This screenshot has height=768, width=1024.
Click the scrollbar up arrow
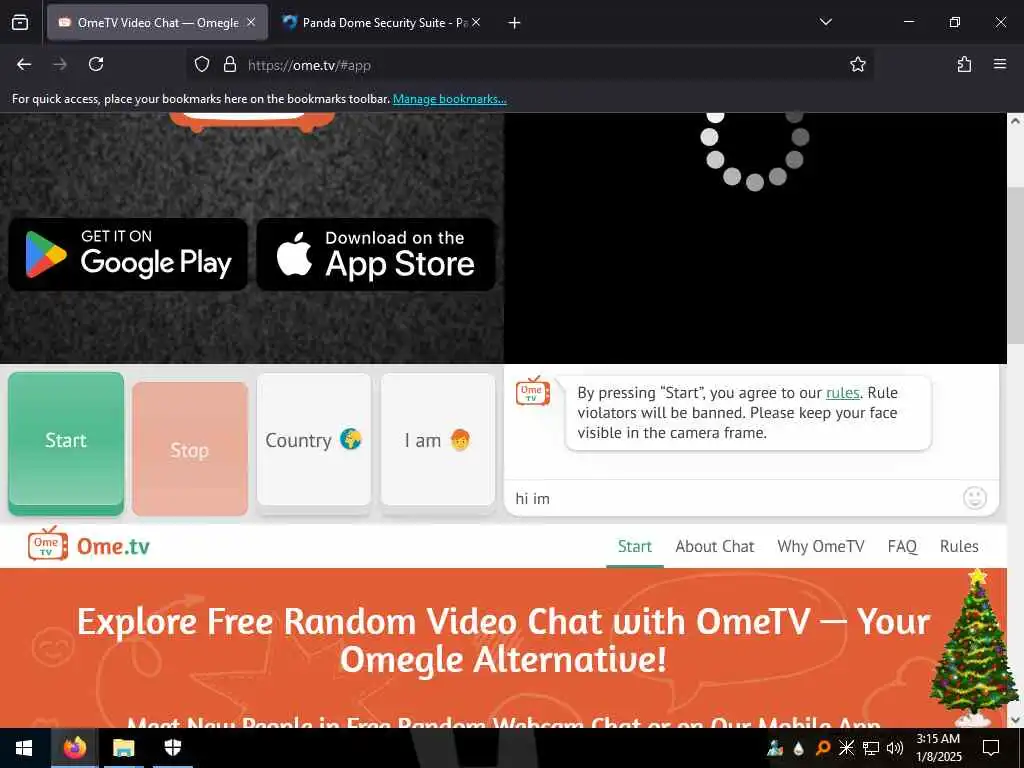(x=1016, y=121)
